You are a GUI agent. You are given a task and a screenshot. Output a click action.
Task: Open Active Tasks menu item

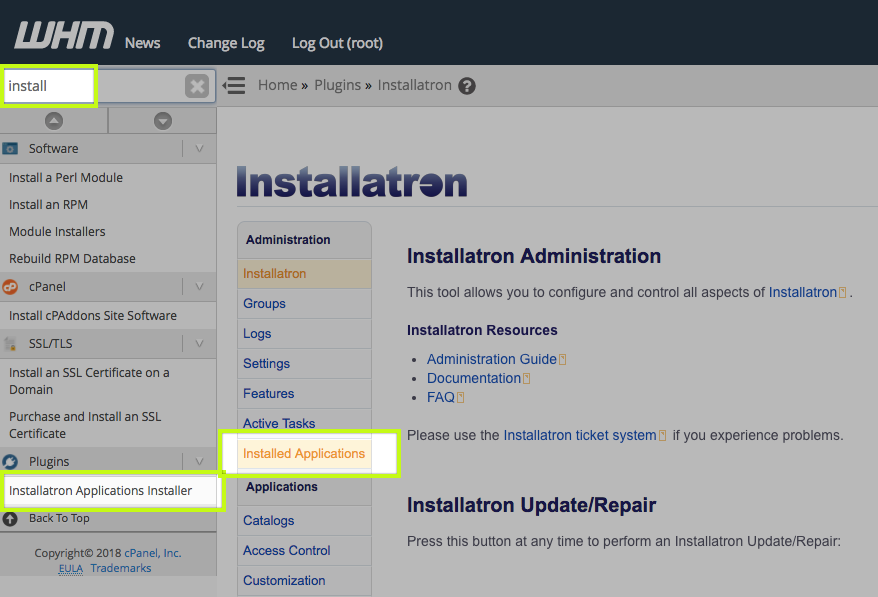click(304, 423)
